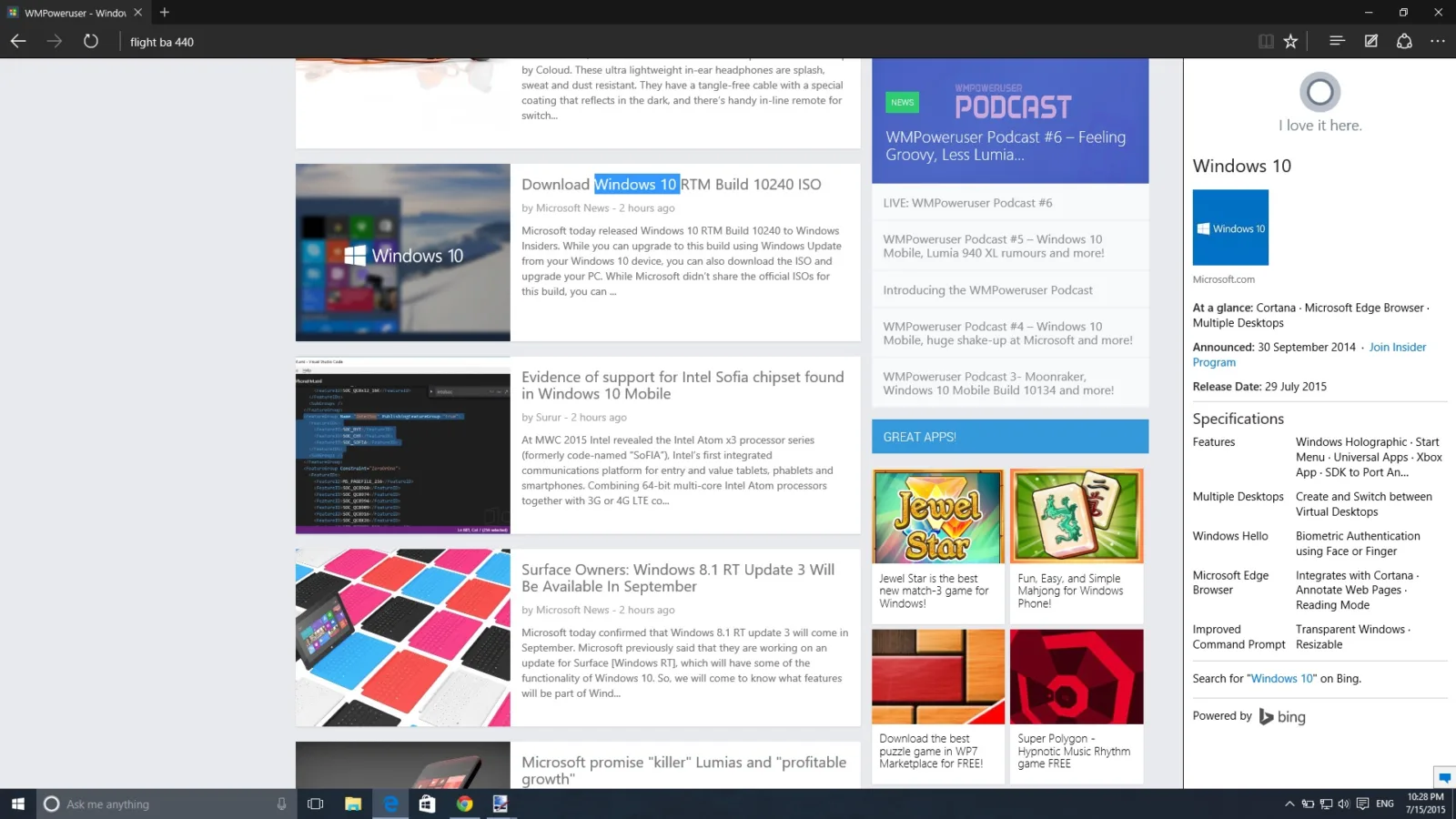Open WMPoweruser Podcast #5 link
Screen dimensions: 1456x819
pyautogui.click(x=994, y=246)
